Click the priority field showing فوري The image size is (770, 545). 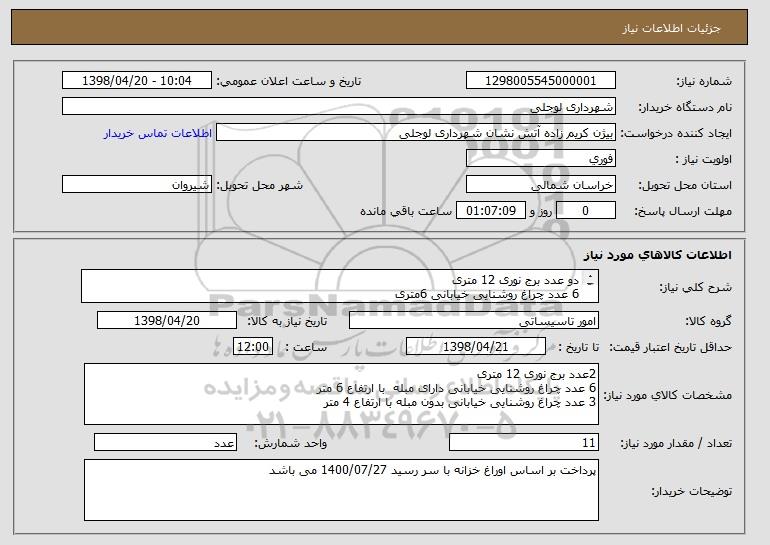(x=541, y=159)
